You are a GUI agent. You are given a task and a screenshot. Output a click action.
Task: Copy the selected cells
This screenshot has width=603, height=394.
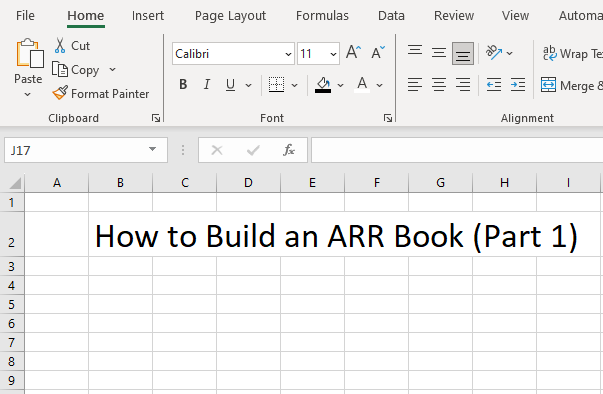[x=76, y=70]
